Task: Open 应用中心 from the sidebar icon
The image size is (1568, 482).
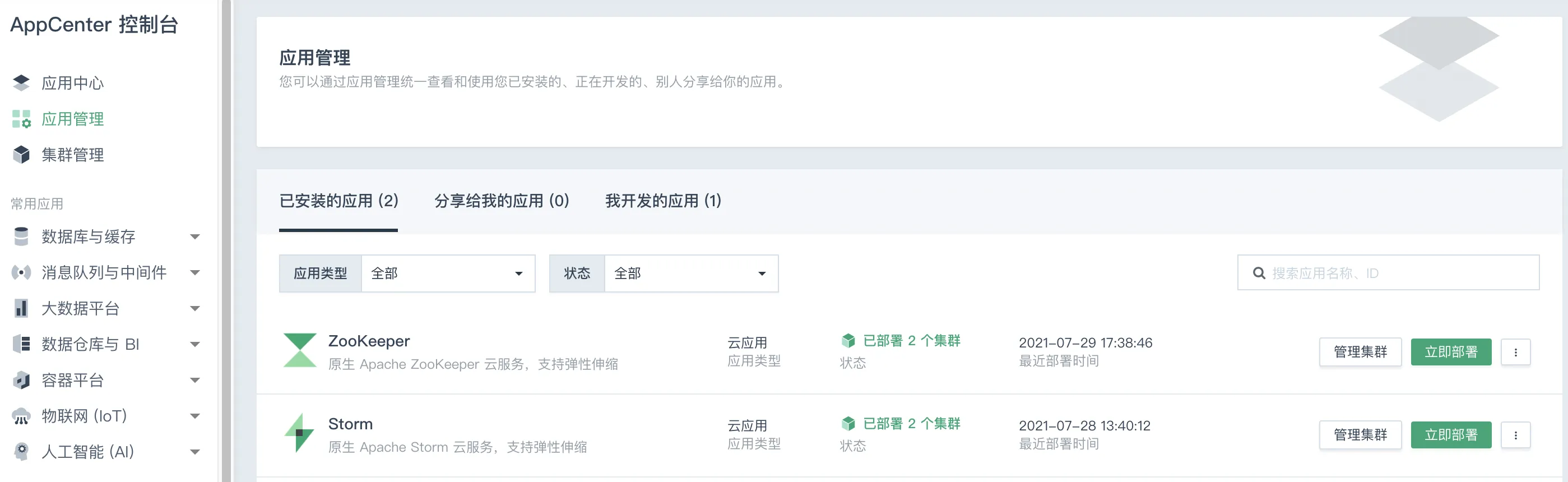Action: tap(21, 83)
